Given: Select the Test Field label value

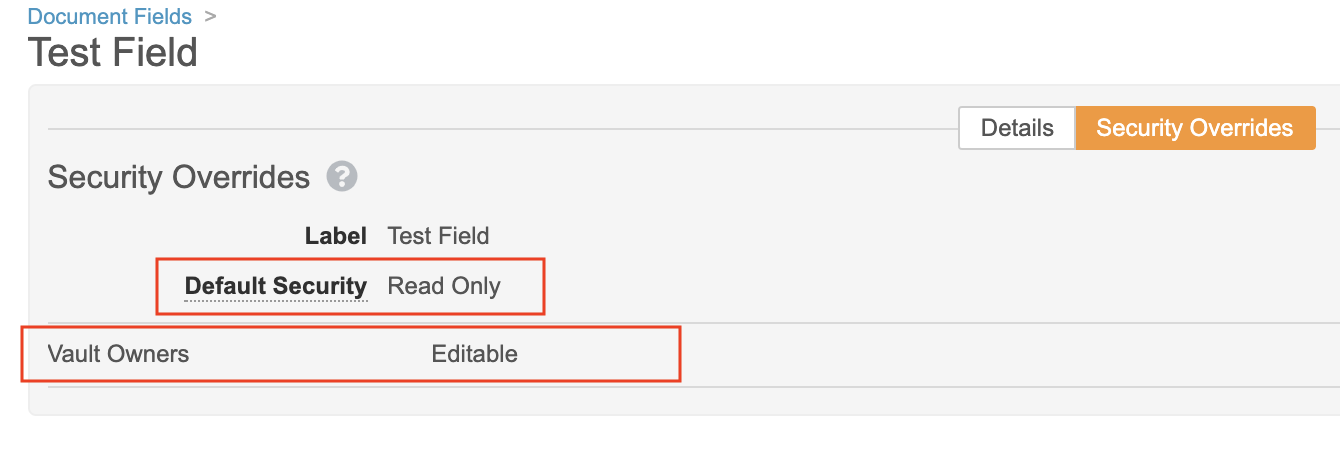Looking at the screenshot, I should (x=438, y=236).
